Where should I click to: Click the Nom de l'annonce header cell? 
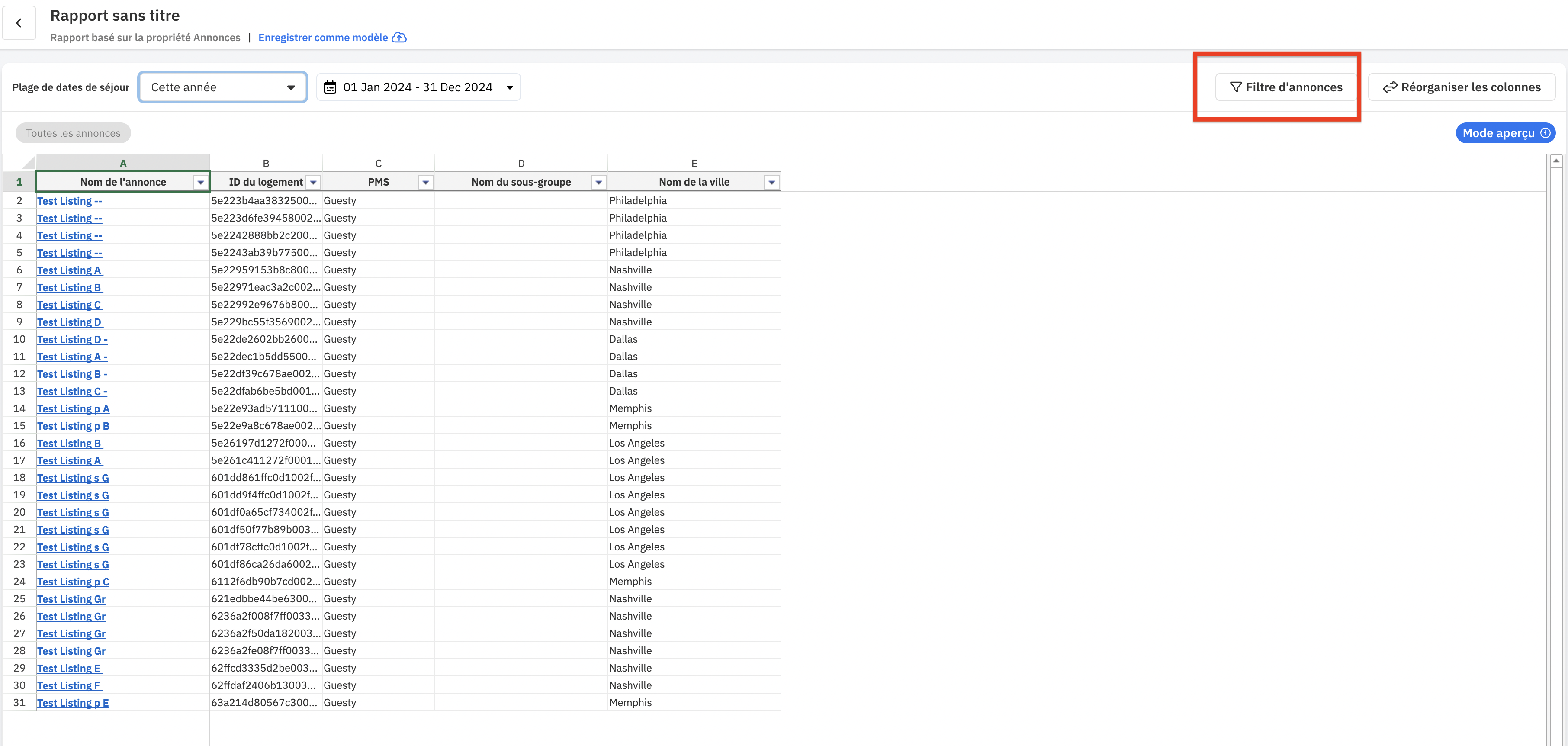coord(123,182)
